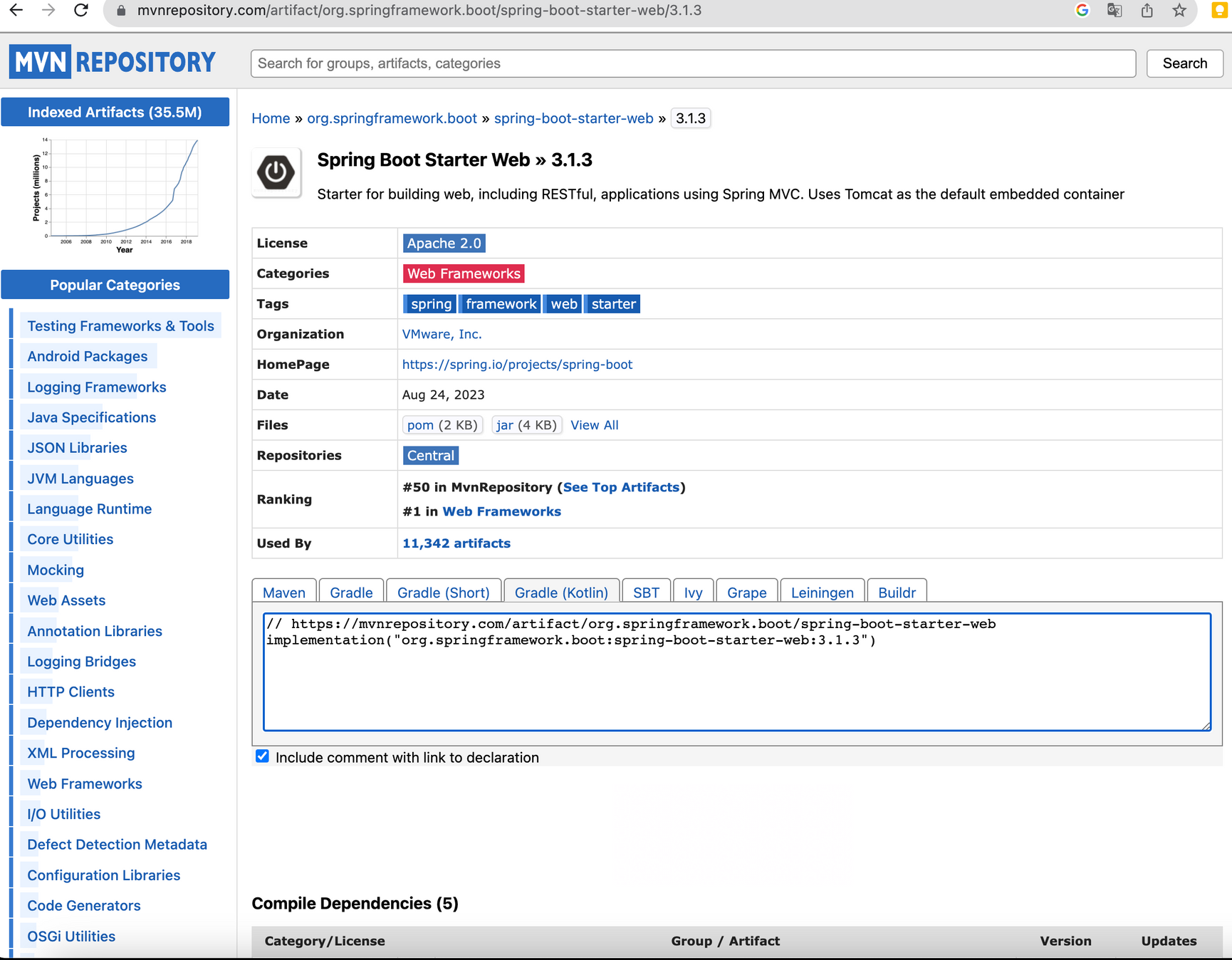Switch to the Grape tab
Viewport: 1232px width, 960px height.
tap(746, 592)
